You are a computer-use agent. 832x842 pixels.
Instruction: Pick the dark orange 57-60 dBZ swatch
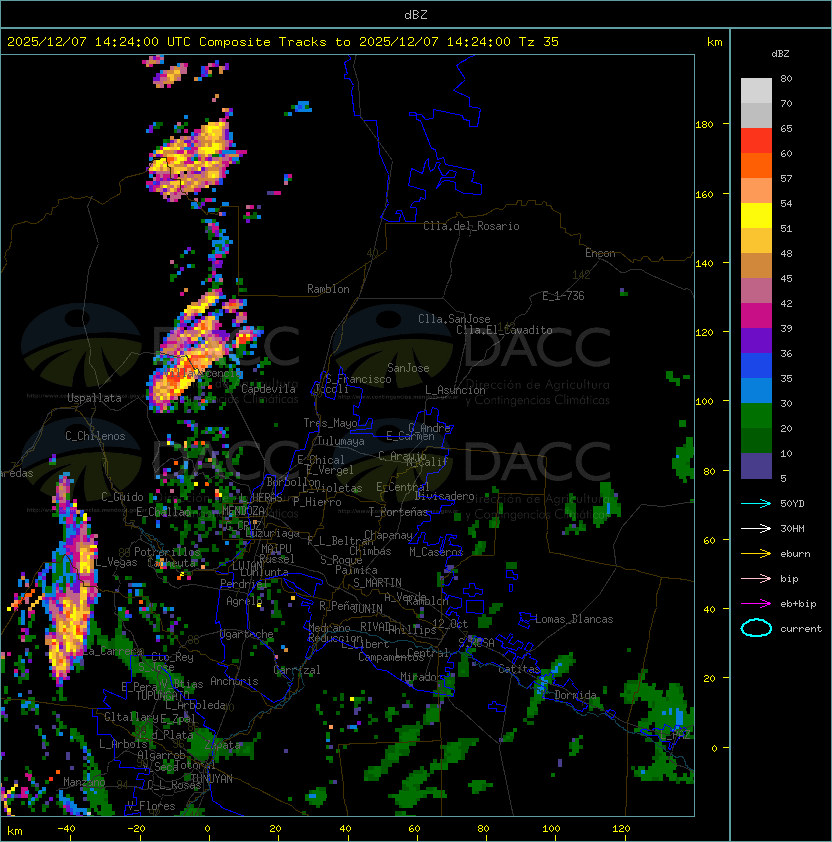[x=756, y=165]
